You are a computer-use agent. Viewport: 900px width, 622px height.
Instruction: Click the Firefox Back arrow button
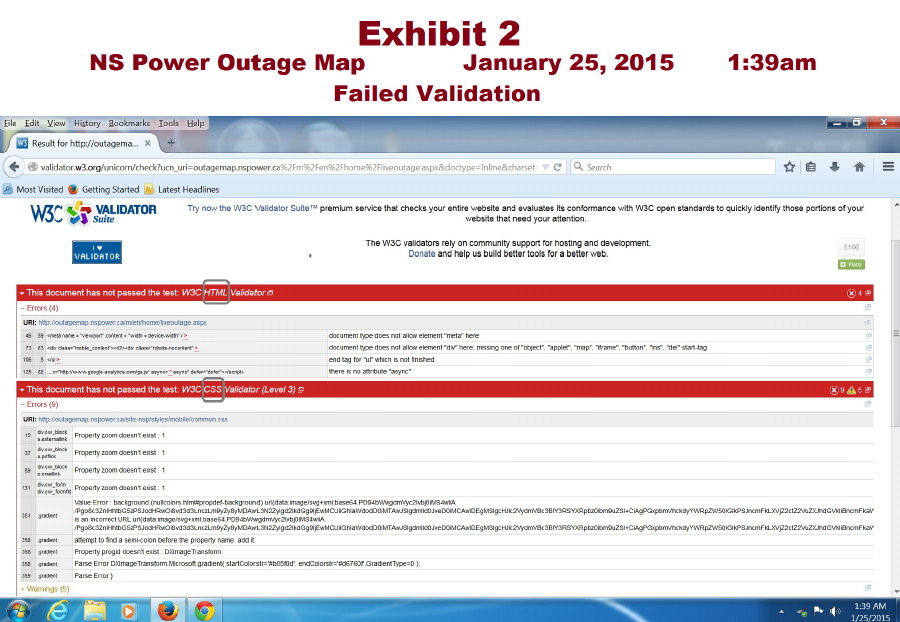(14, 167)
